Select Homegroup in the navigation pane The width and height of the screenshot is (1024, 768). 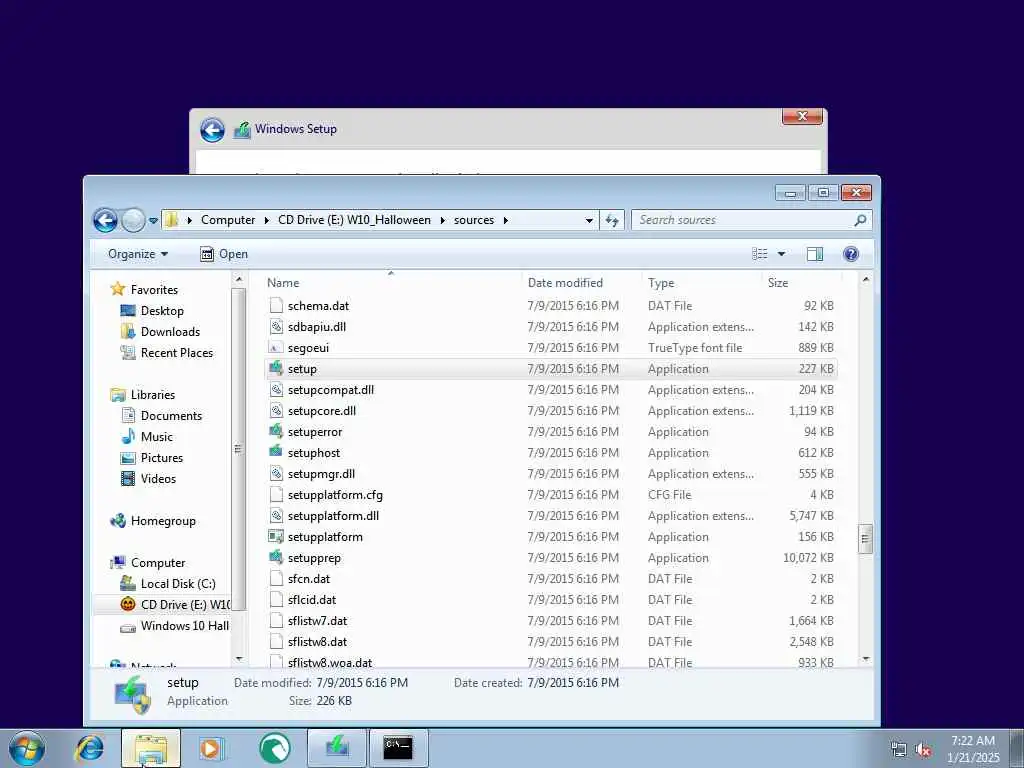pyautogui.click(x=163, y=520)
